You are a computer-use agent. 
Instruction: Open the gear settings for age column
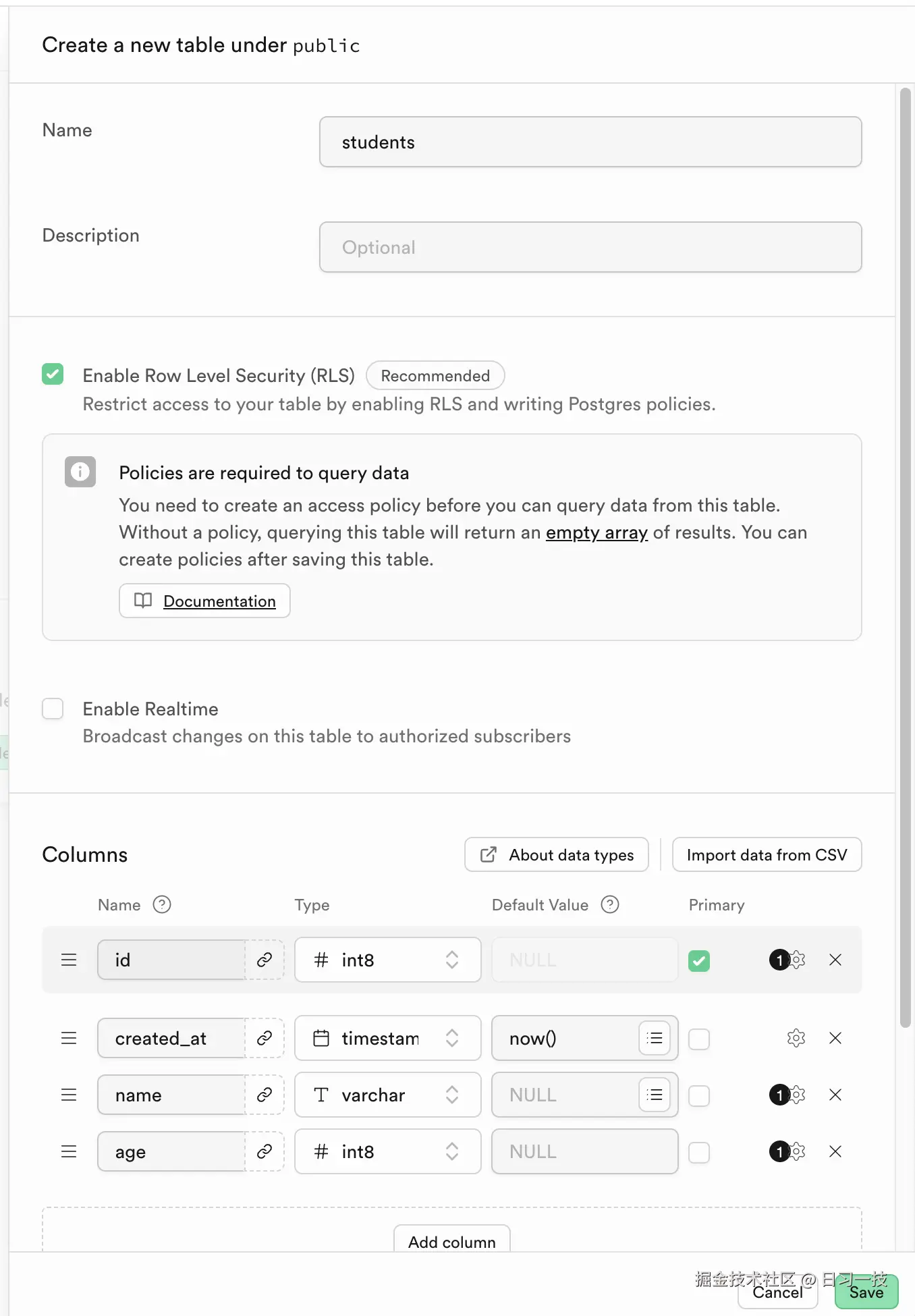(x=797, y=1151)
